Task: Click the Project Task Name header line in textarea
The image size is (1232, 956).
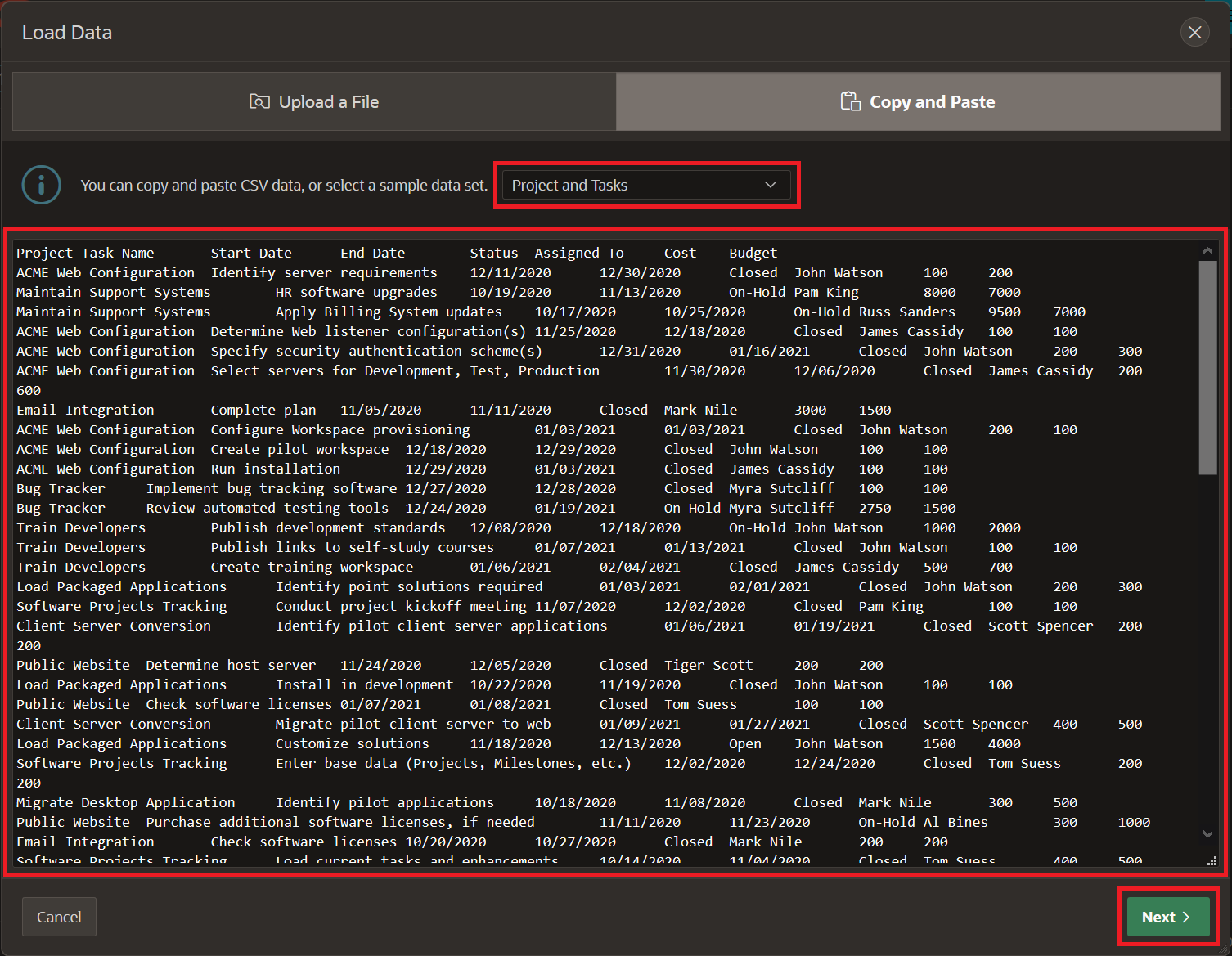Action: pos(85,253)
